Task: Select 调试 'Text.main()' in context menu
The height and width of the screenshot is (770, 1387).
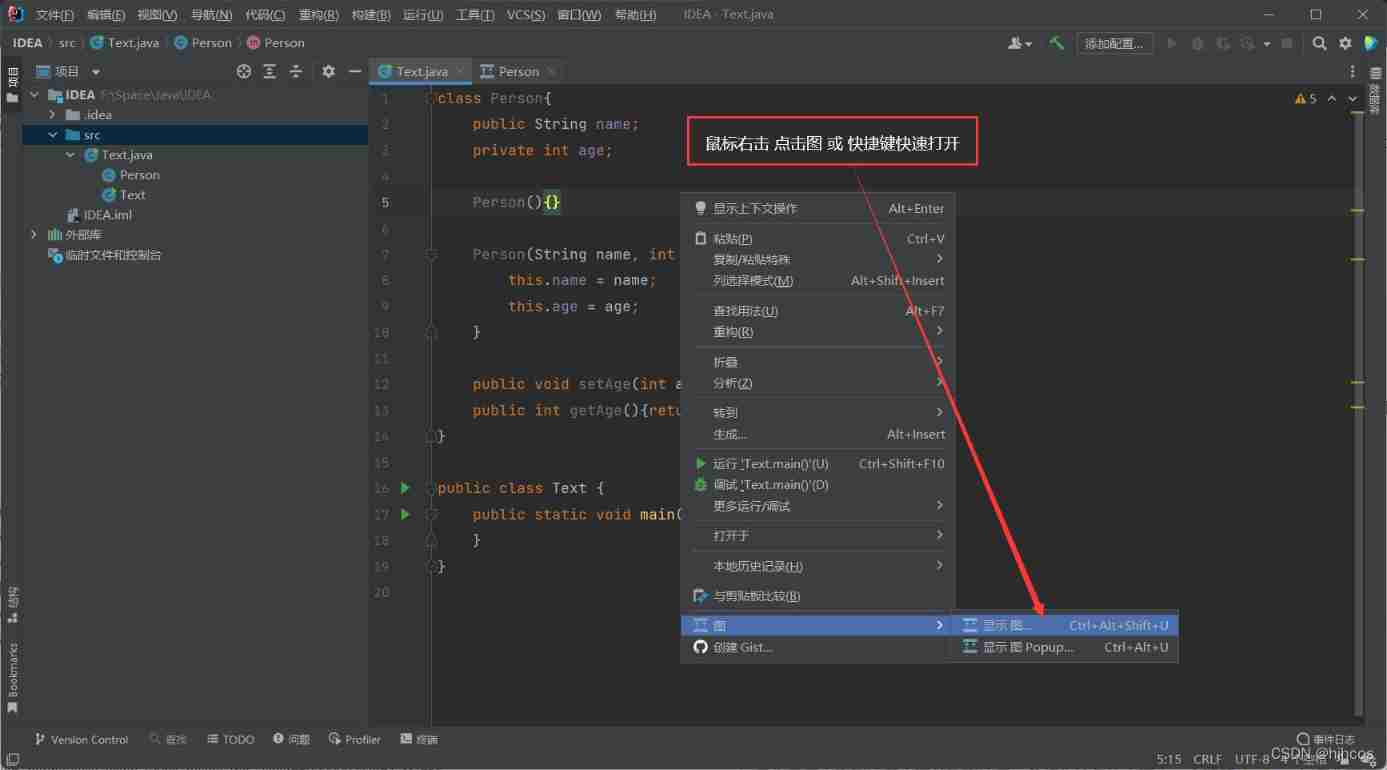Action: (x=818, y=485)
